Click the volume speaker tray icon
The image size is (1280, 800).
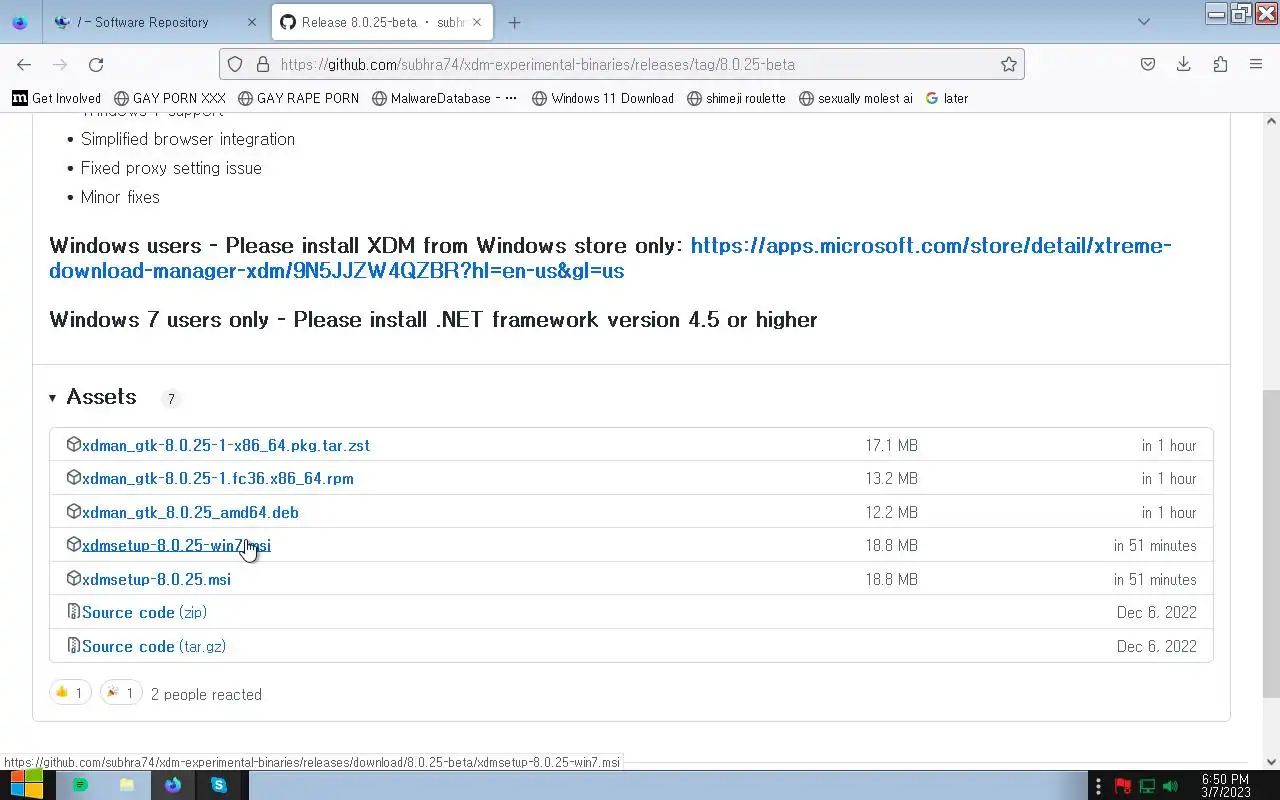coord(1171,786)
